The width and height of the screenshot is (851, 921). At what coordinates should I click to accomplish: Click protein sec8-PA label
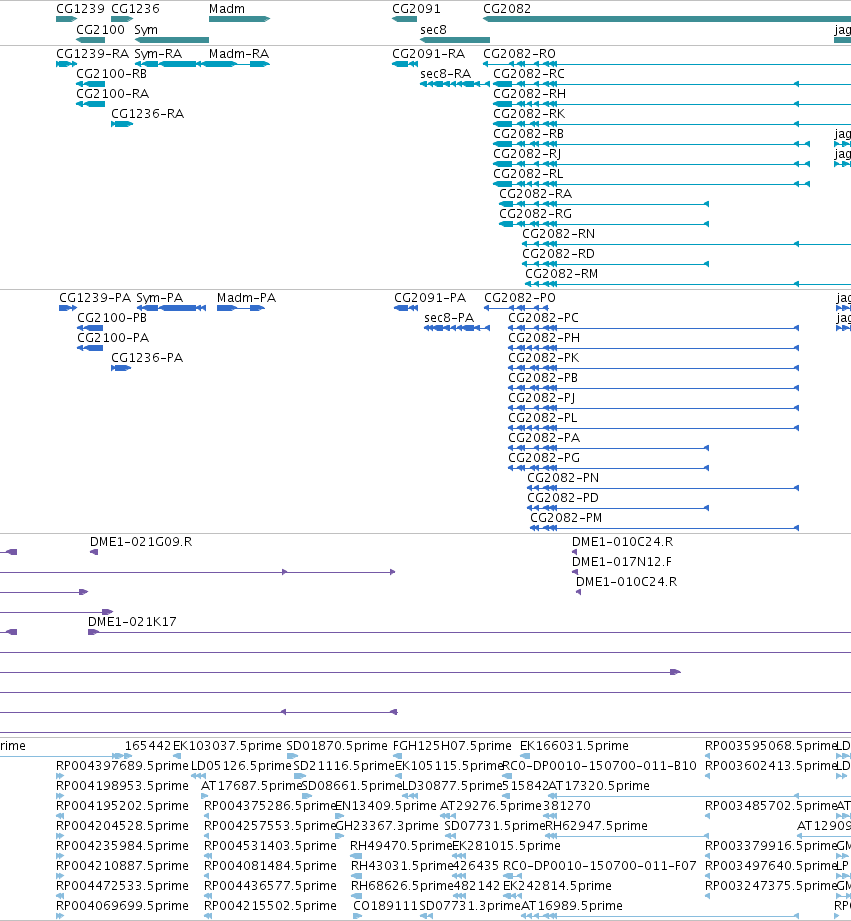click(449, 318)
